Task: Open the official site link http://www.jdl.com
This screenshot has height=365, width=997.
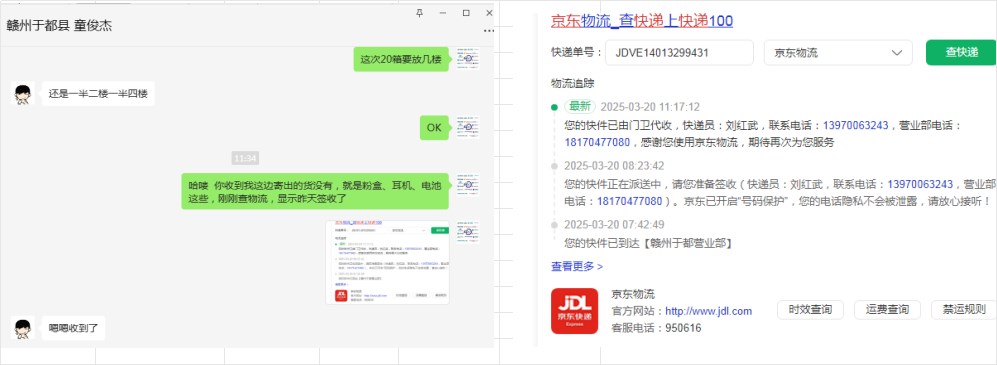Action: [x=708, y=311]
